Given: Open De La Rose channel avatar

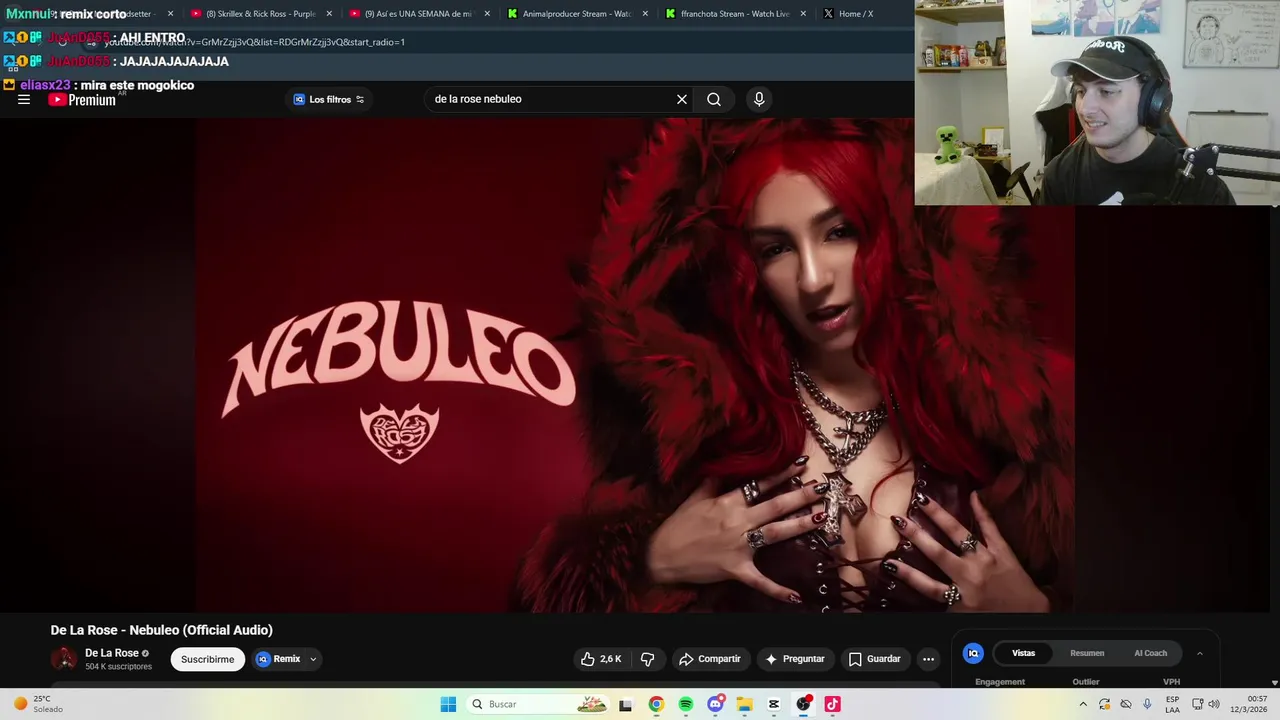Looking at the screenshot, I should pos(64,659).
